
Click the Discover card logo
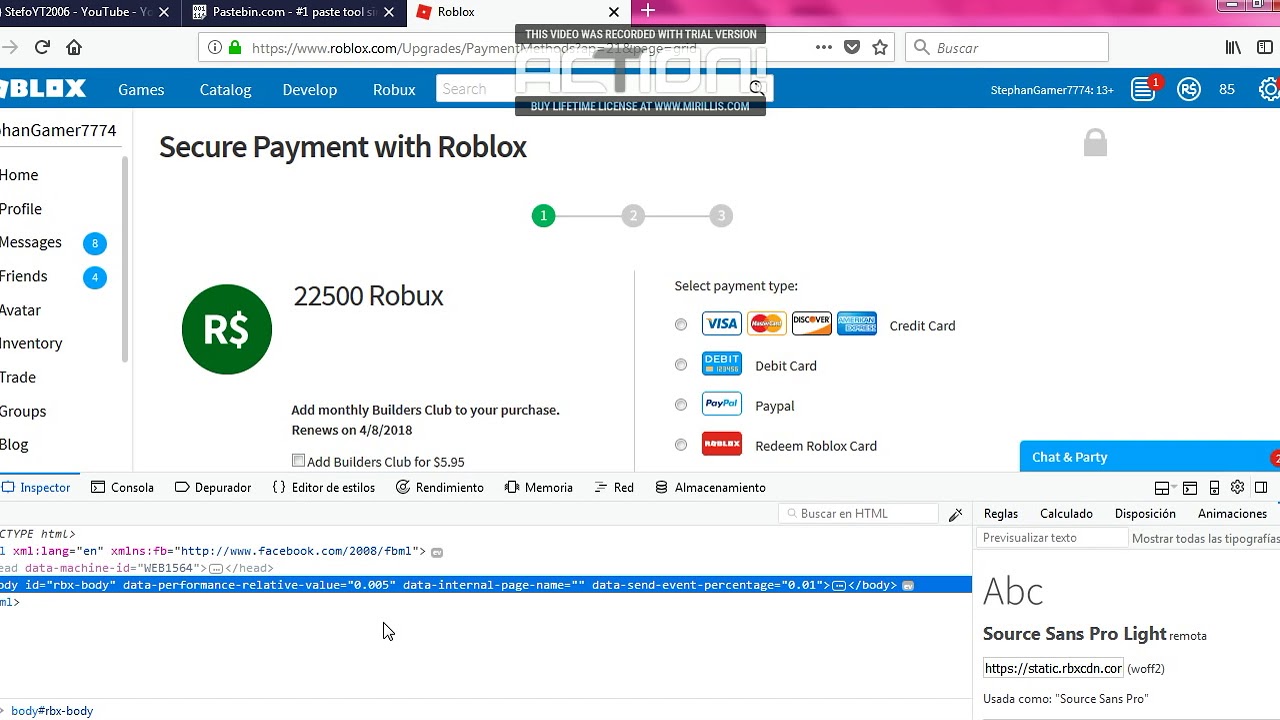pos(811,324)
